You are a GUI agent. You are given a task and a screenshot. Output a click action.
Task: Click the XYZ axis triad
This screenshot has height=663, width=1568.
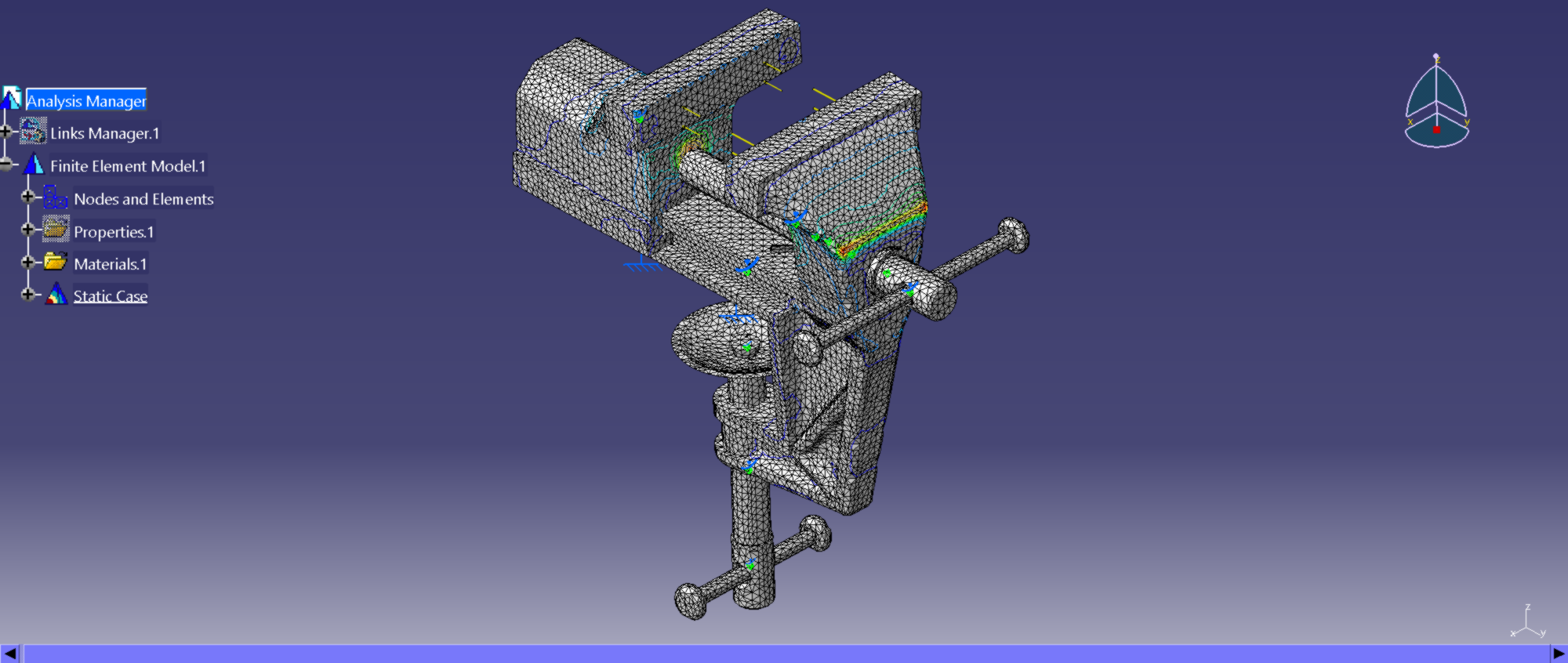click(x=1527, y=622)
